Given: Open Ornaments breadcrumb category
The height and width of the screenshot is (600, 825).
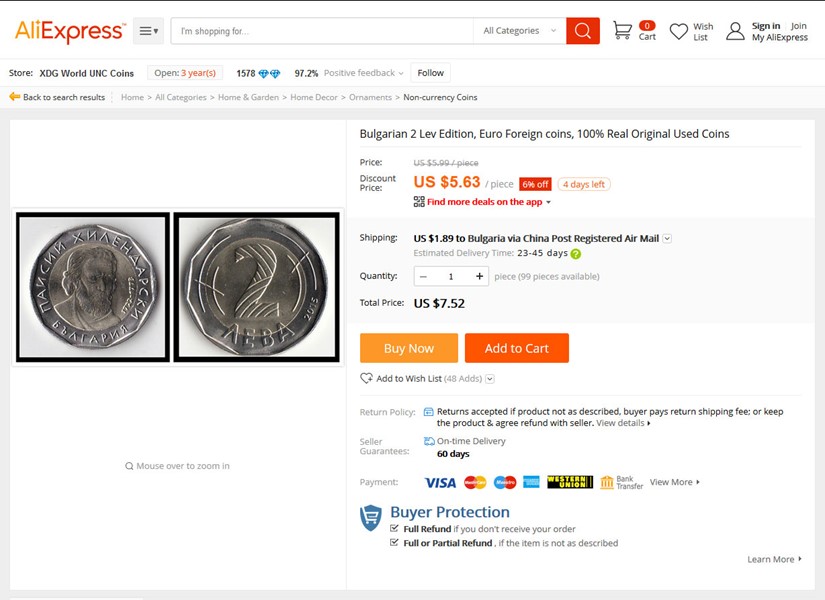Looking at the screenshot, I should tap(370, 97).
